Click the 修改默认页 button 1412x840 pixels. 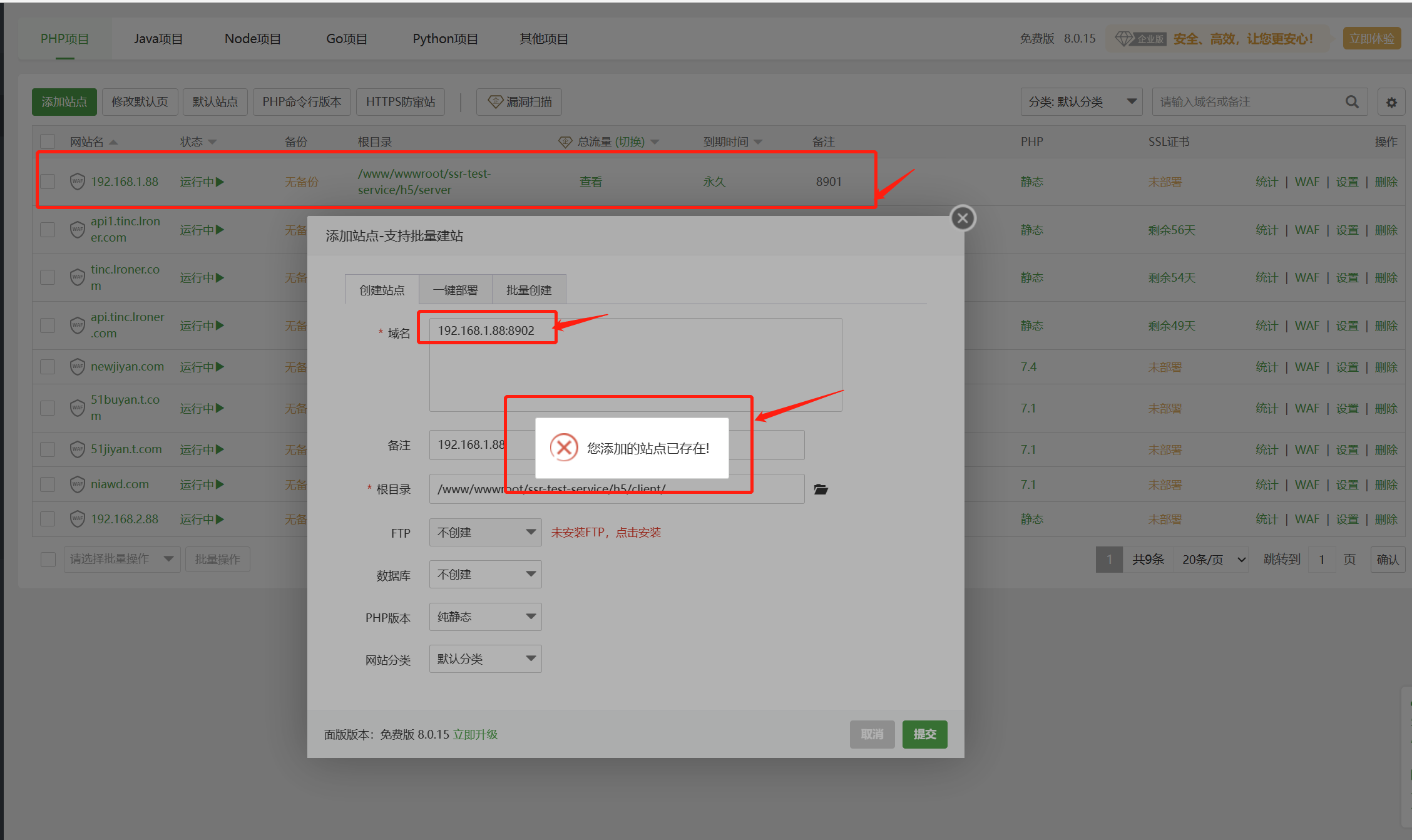[140, 102]
